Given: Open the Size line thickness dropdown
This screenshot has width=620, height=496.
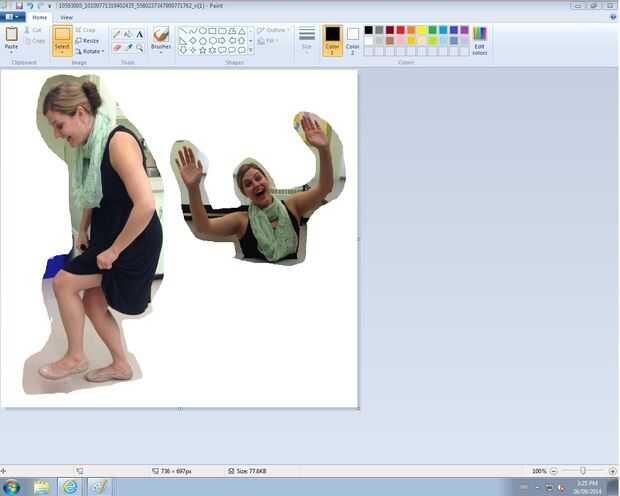Looking at the screenshot, I should pyautogui.click(x=307, y=40).
